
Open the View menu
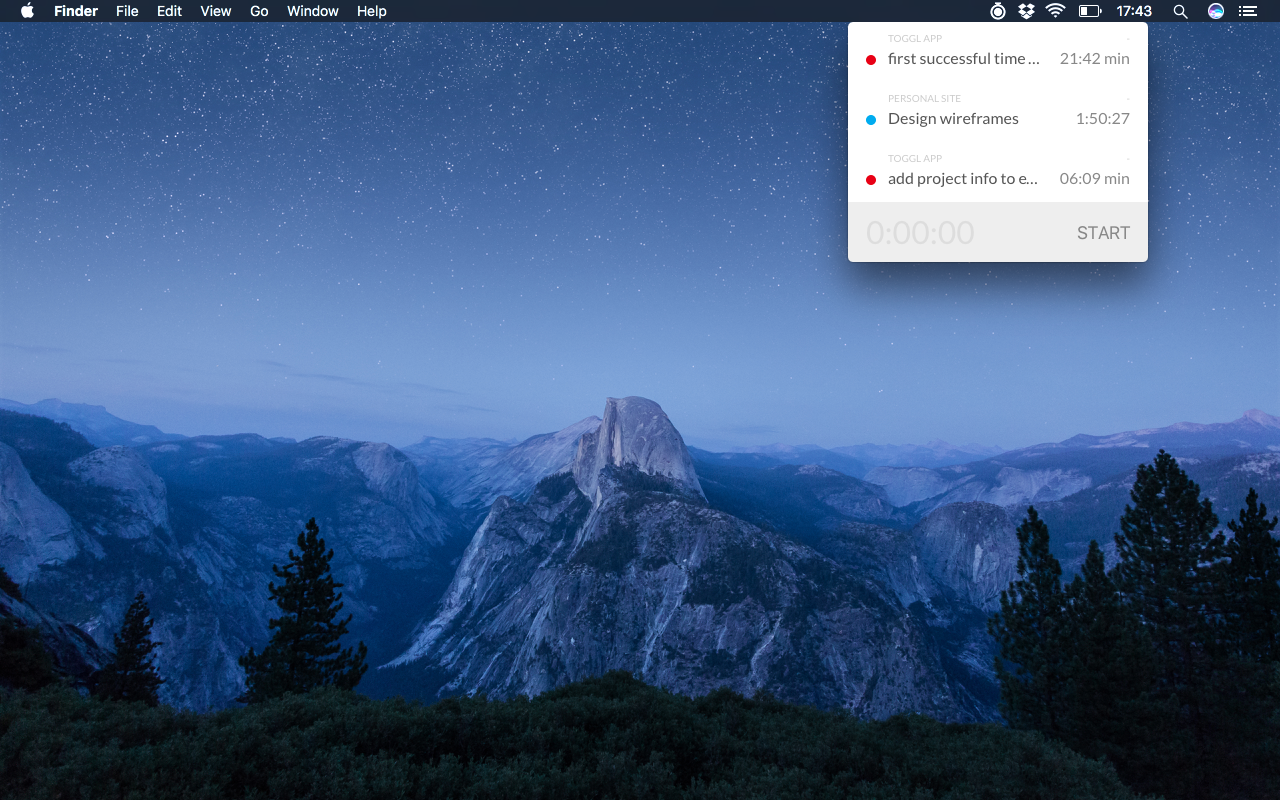tap(215, 11)
